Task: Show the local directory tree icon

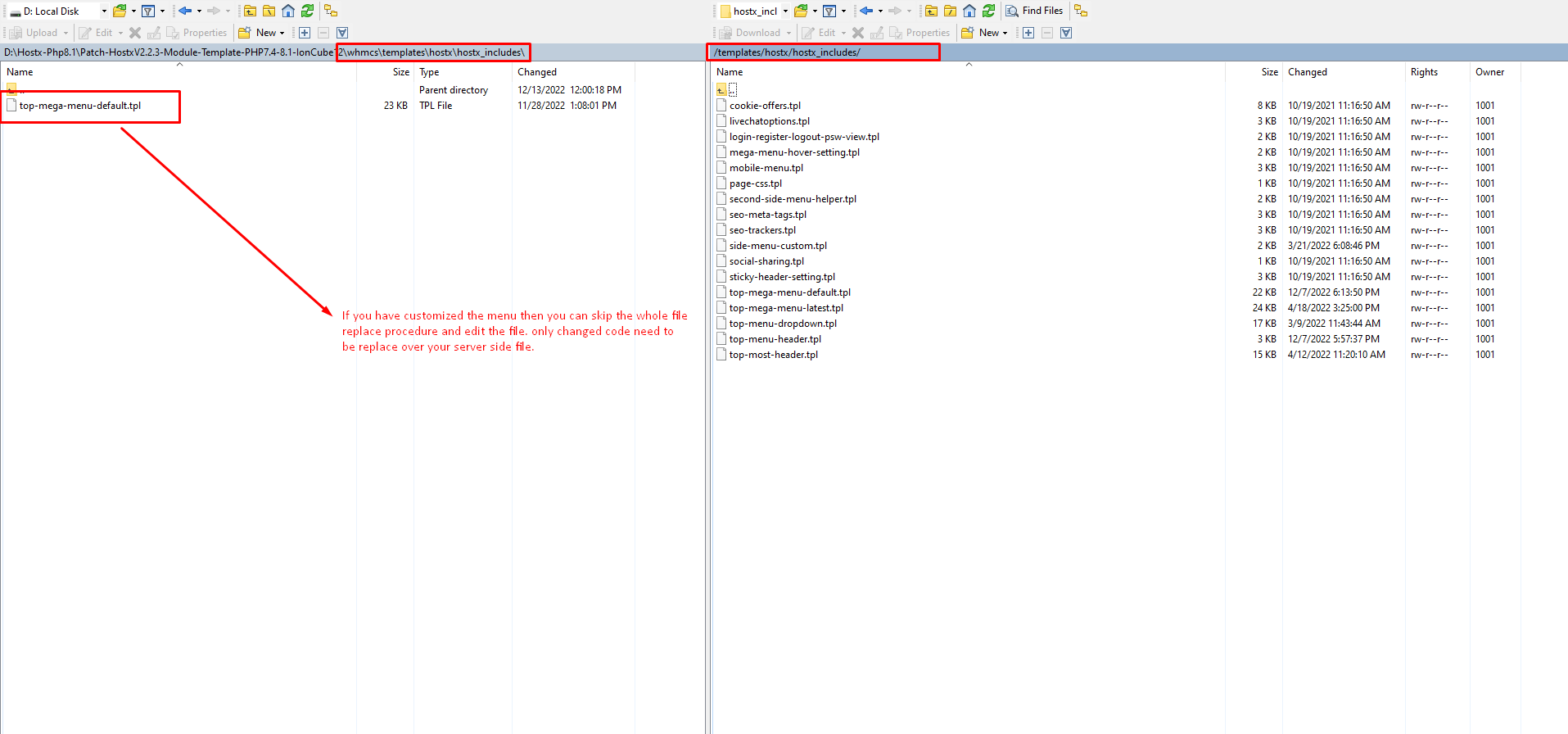Action: click(331, 11)
